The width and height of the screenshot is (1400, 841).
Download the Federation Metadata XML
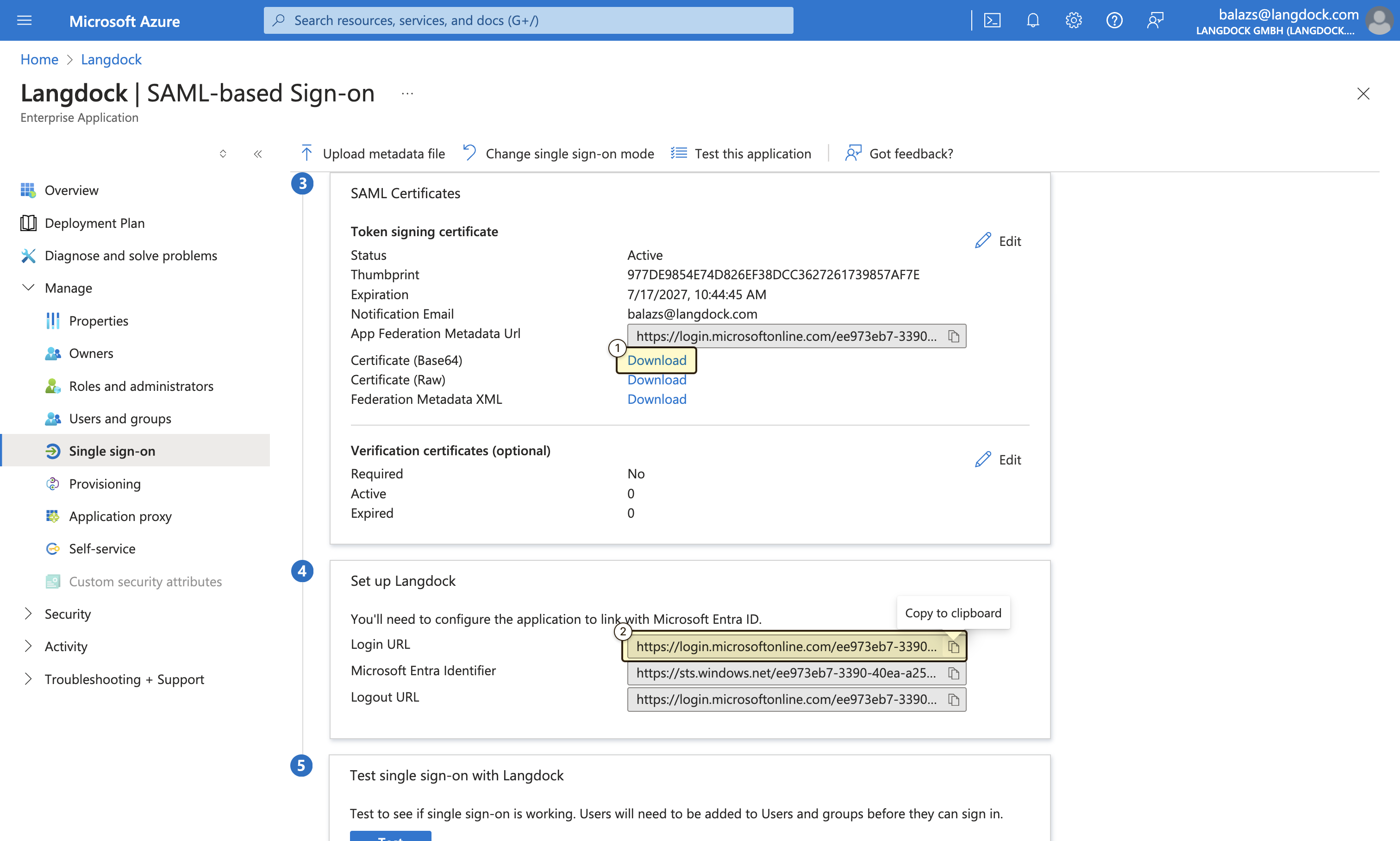(656, 399)
